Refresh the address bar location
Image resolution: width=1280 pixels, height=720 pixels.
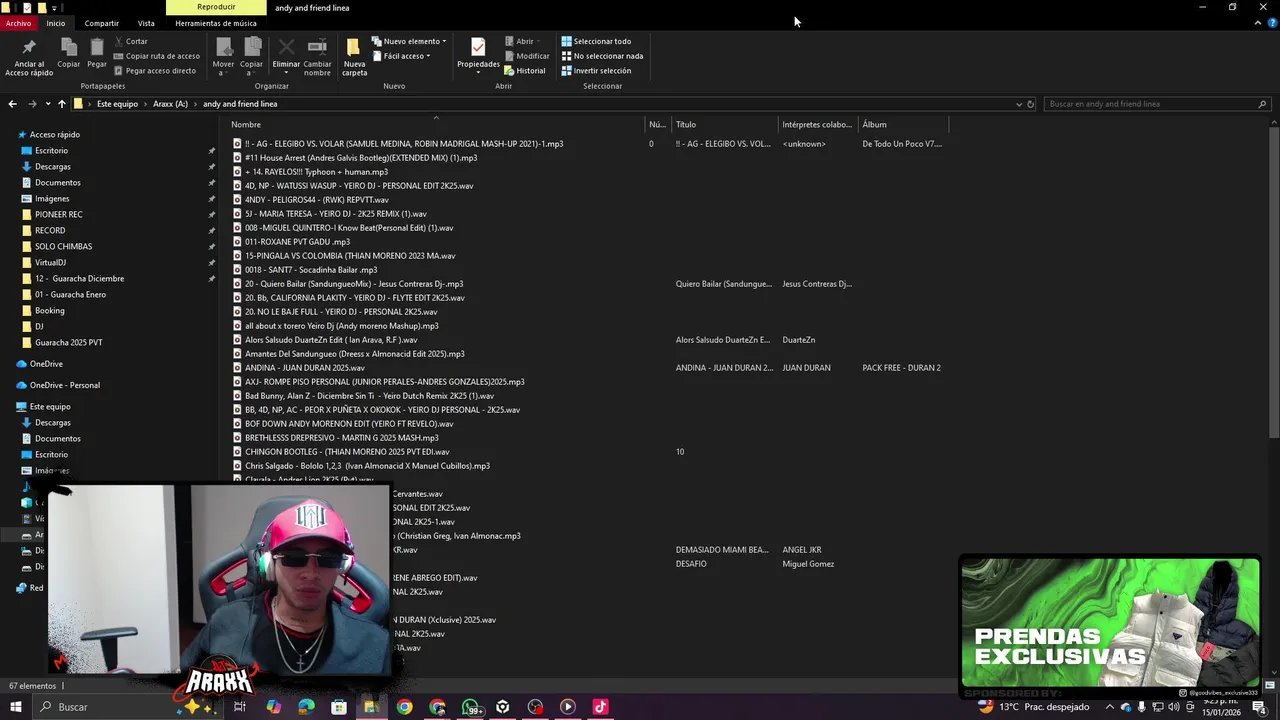(x=1031, y=104)
